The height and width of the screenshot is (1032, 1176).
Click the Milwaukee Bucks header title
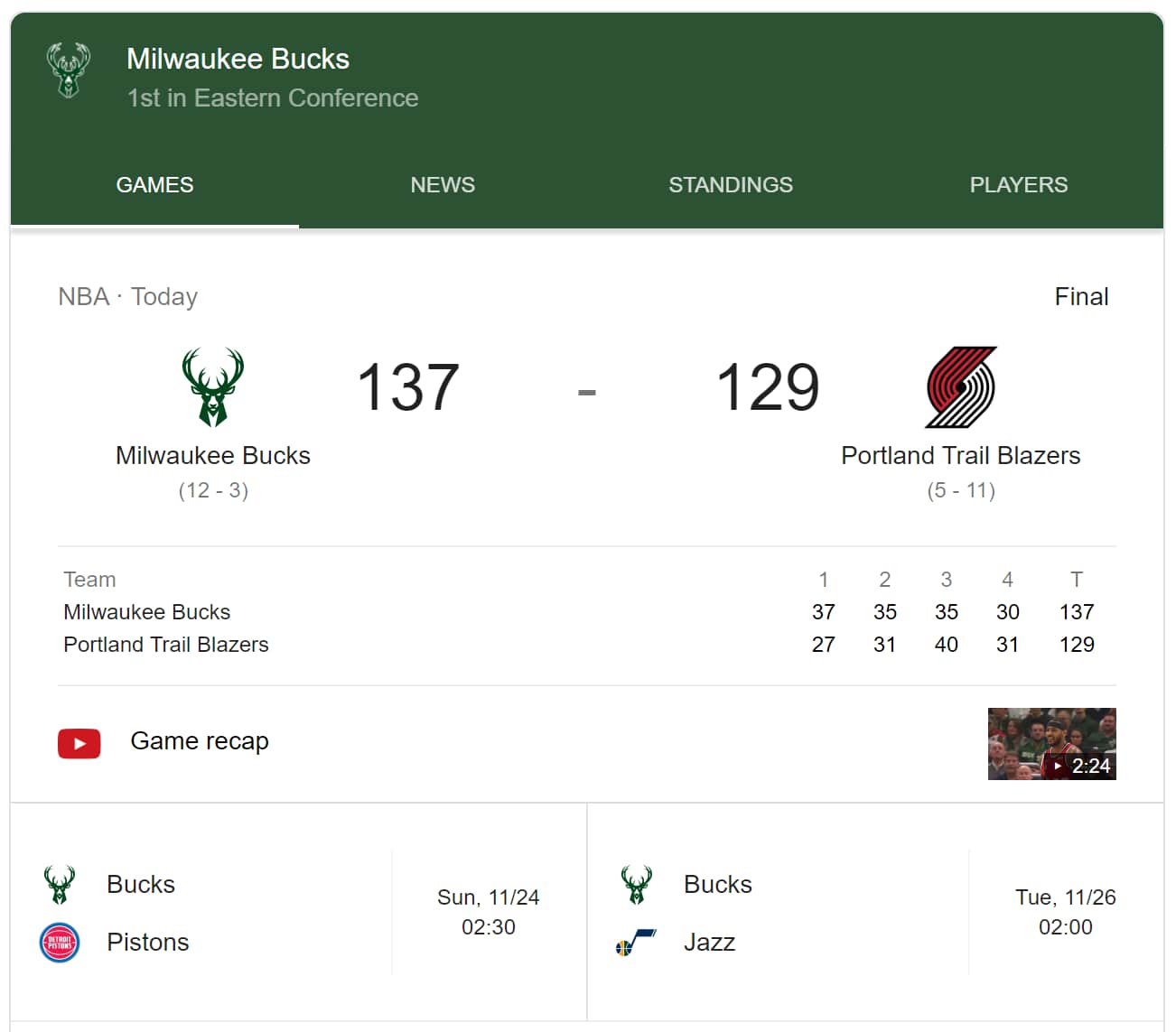(x=238, y=59)
